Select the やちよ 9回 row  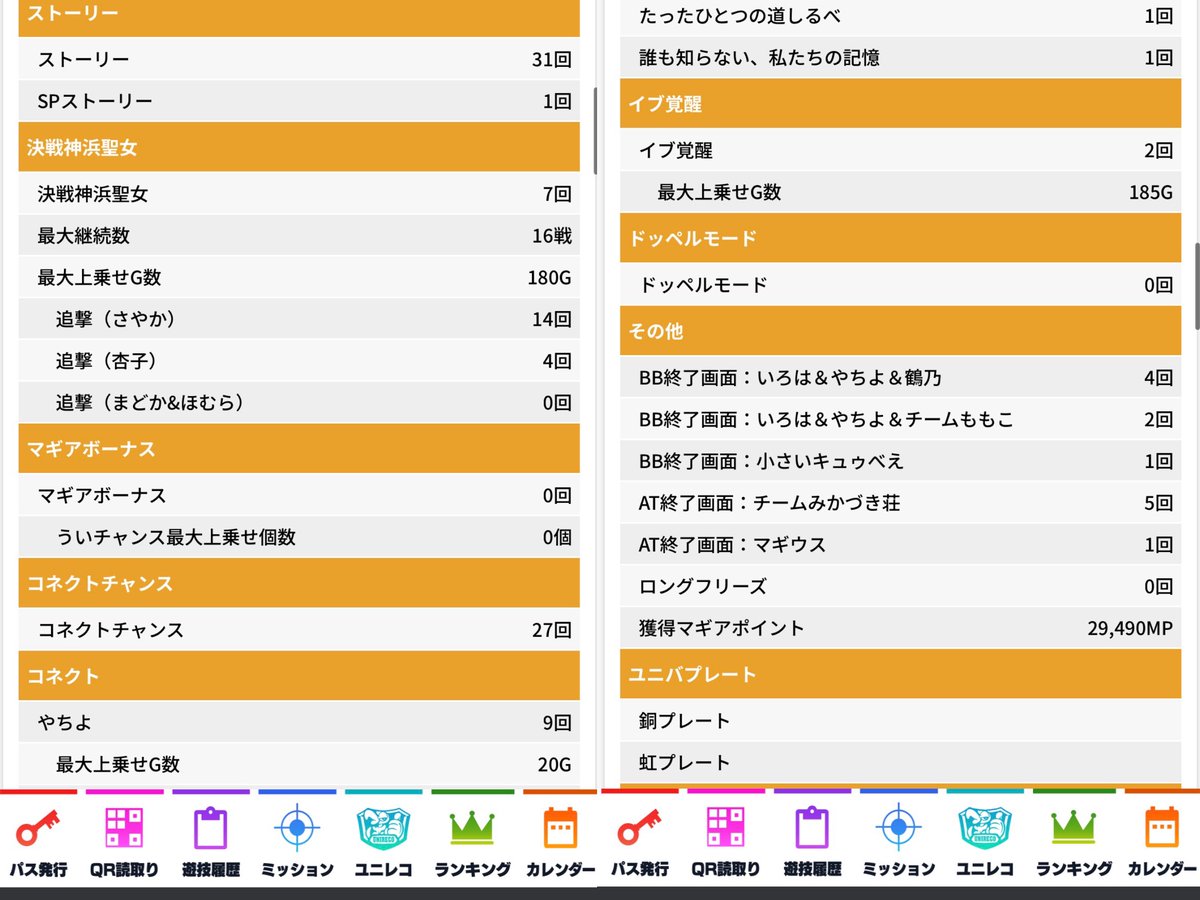(x=299, y=722)
